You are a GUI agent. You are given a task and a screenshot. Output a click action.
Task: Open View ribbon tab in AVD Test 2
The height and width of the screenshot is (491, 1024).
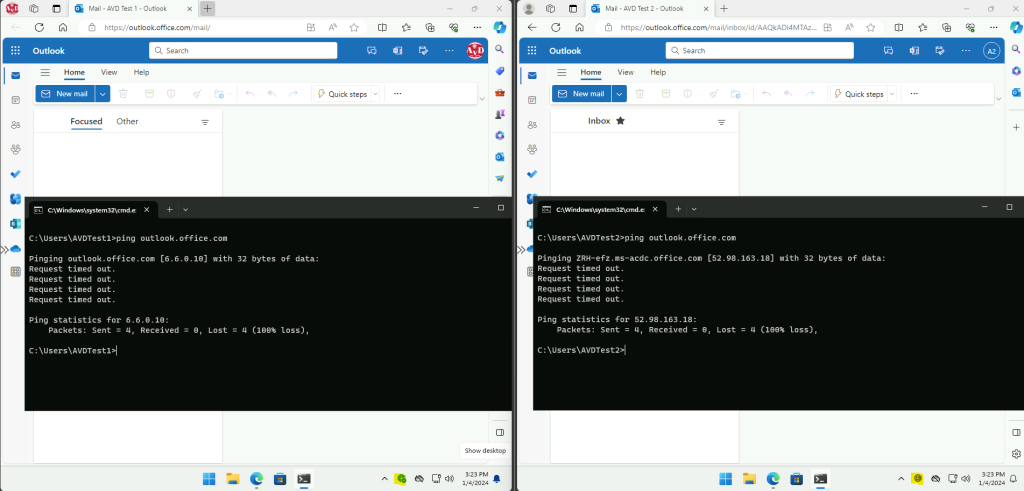click(x=626, y=72)
